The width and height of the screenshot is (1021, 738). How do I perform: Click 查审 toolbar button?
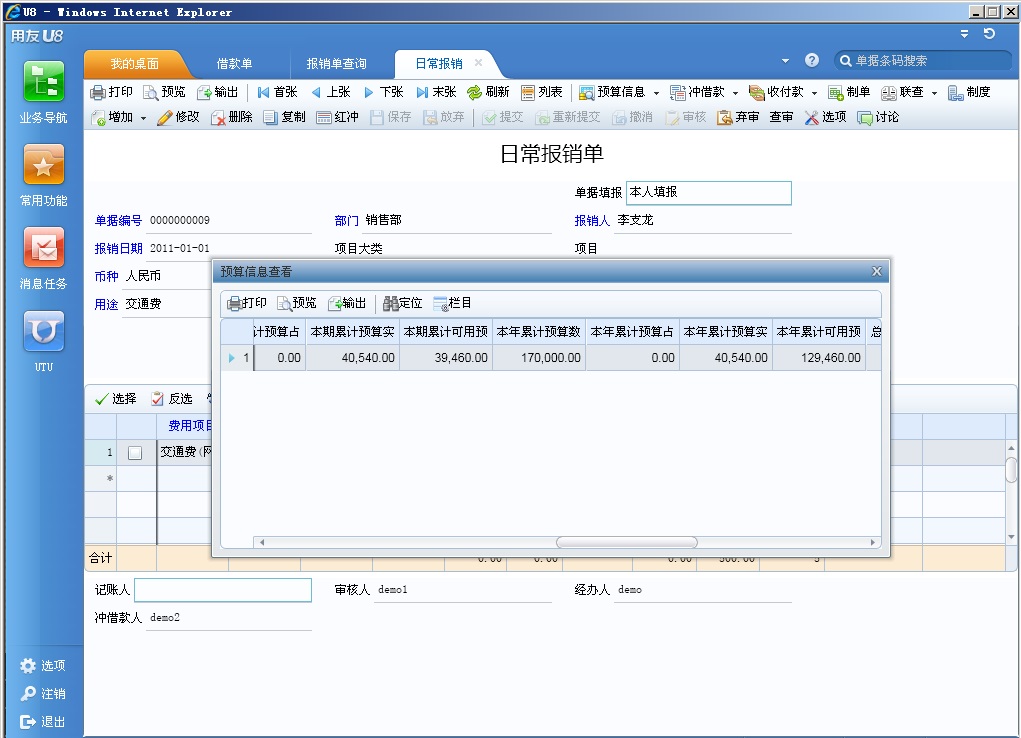click(781, 117)
